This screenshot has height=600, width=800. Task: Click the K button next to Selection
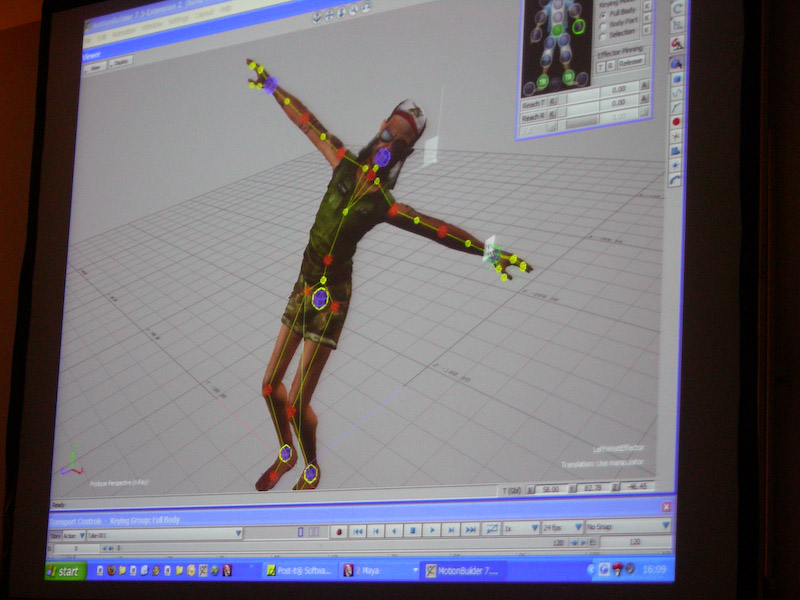(647, 29)
